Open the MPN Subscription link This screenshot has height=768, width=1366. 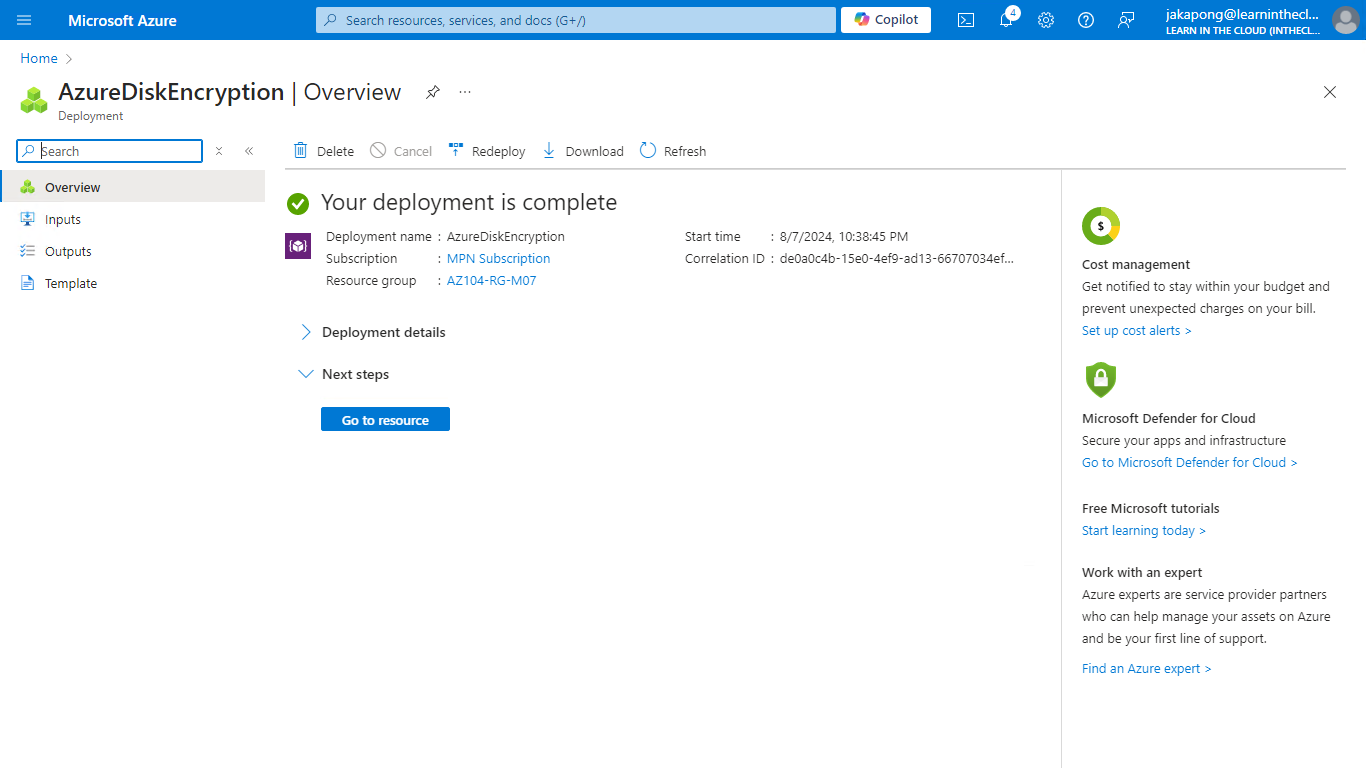pyautogui.click(x=498, y=258)
